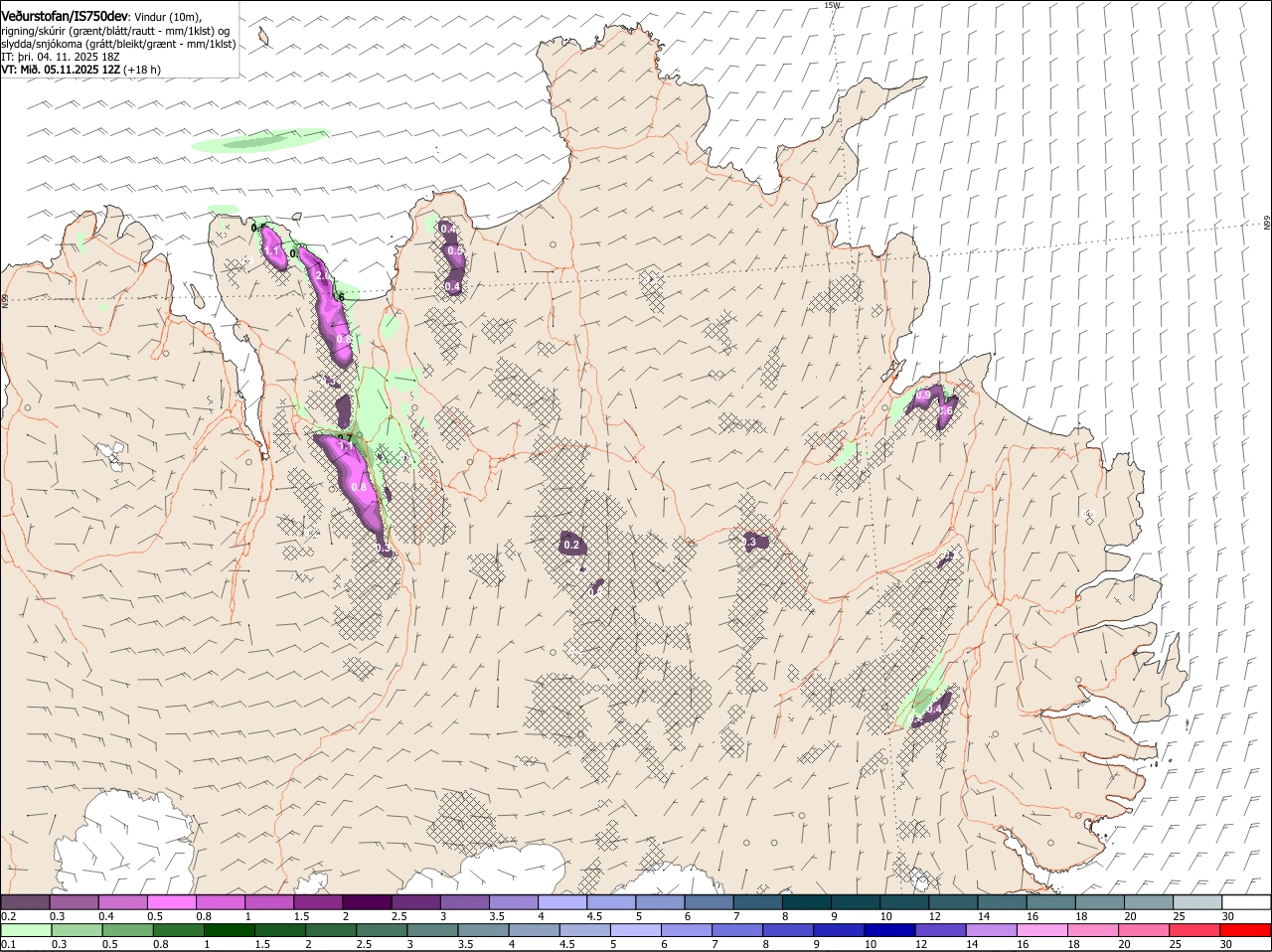
Task: Click the palest green lower-legend swatch labeled 0.1
Action: [27, 930]
